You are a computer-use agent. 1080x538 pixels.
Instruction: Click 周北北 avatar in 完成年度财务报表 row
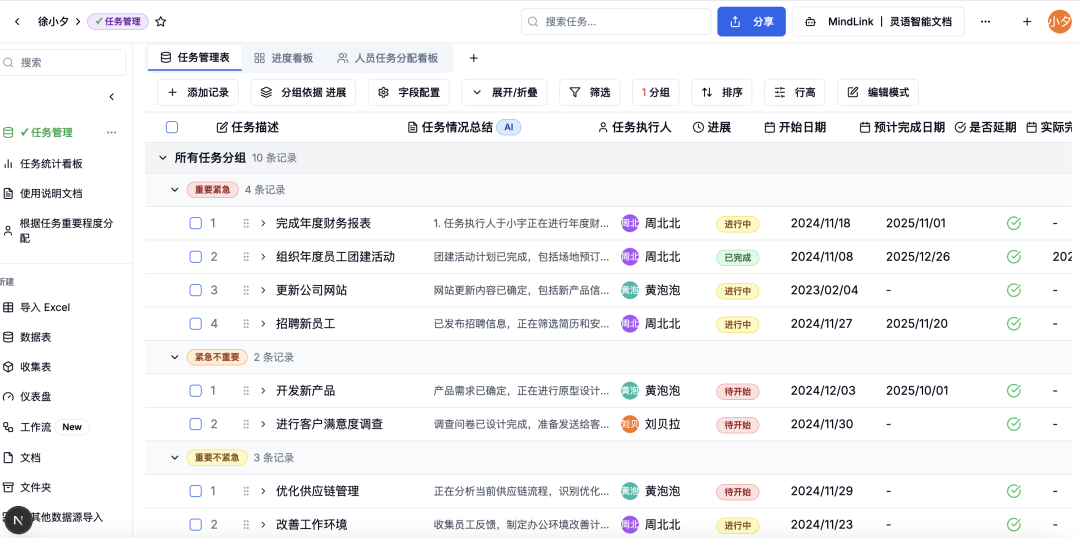630,223
